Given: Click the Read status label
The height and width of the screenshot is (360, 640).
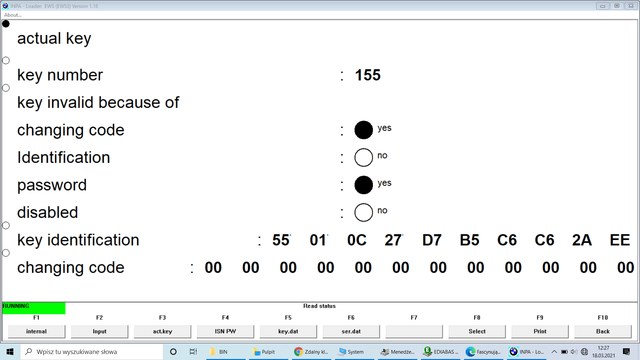Looking at the screenshot, I should pos(319,306).
